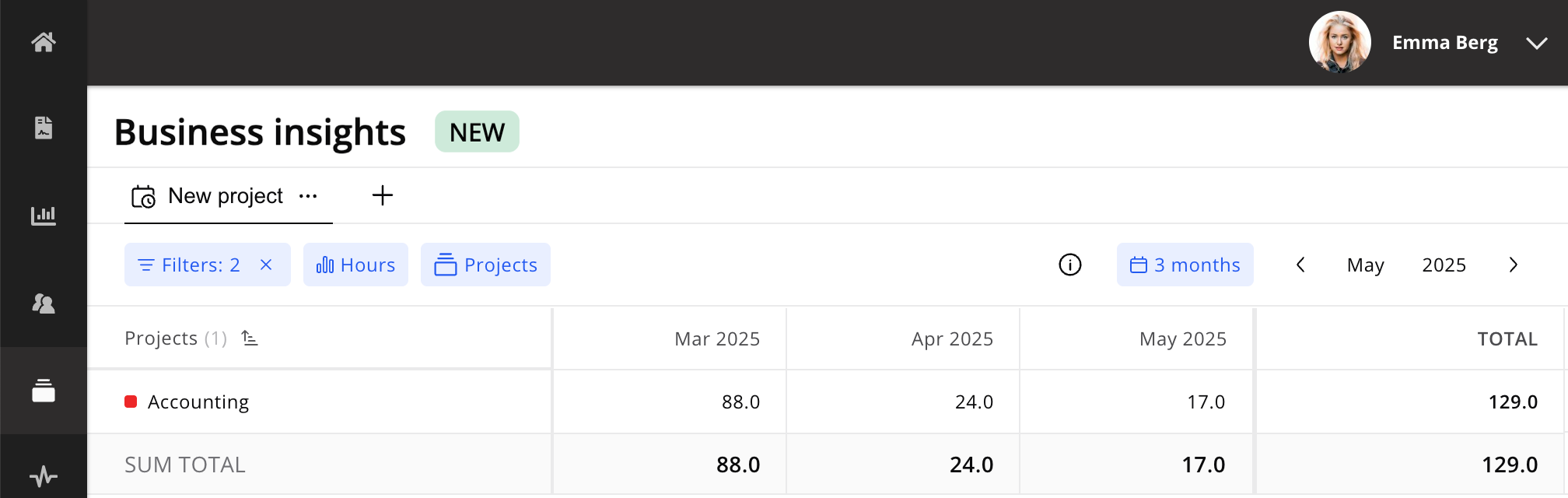Select the New project tab
The height and width of the screenshot is (498, 1568).
pyautogui.click(x=225, y=196)
